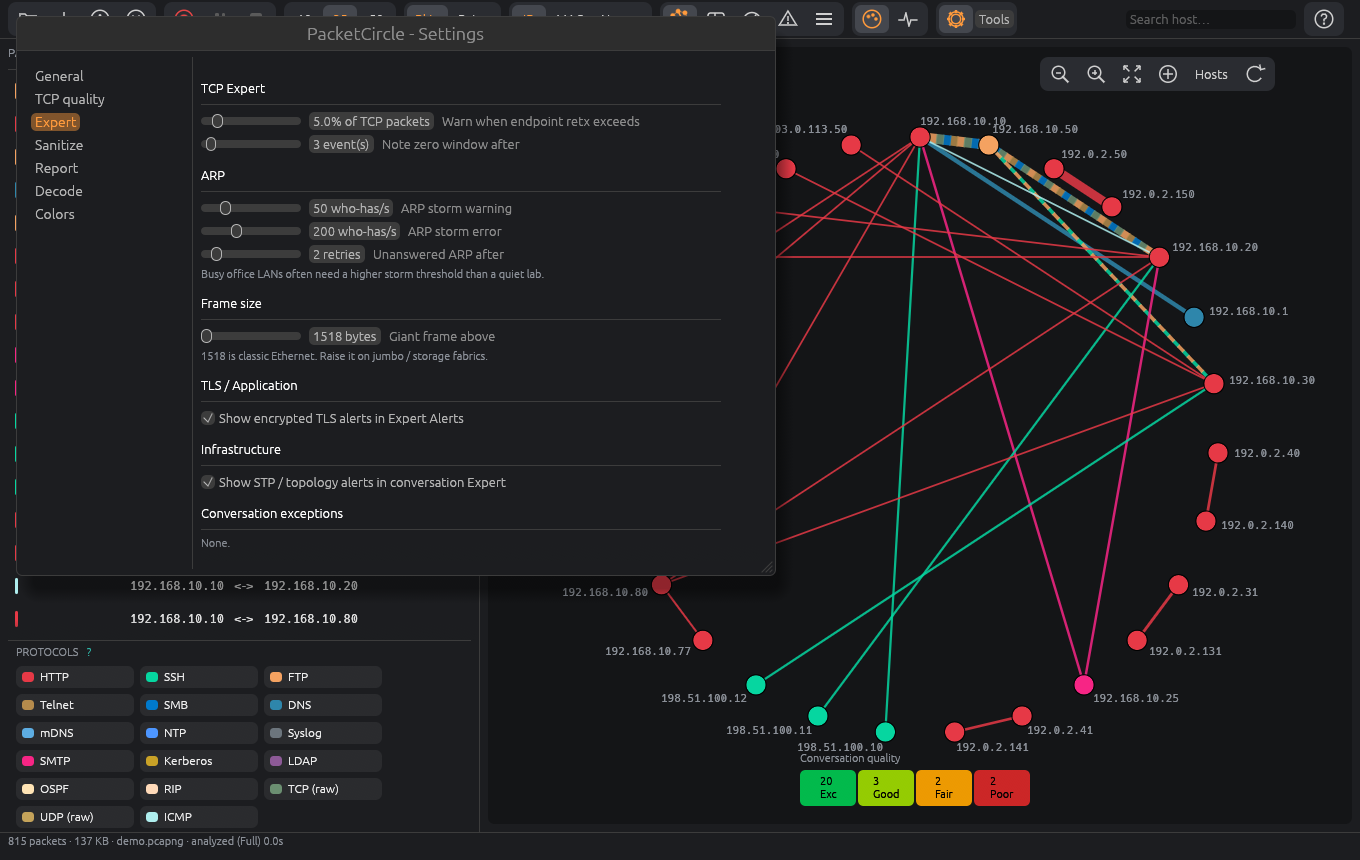Click the circled plus icon beside Hosts
Viewport: 1360px width, 860px height.
1167,74
